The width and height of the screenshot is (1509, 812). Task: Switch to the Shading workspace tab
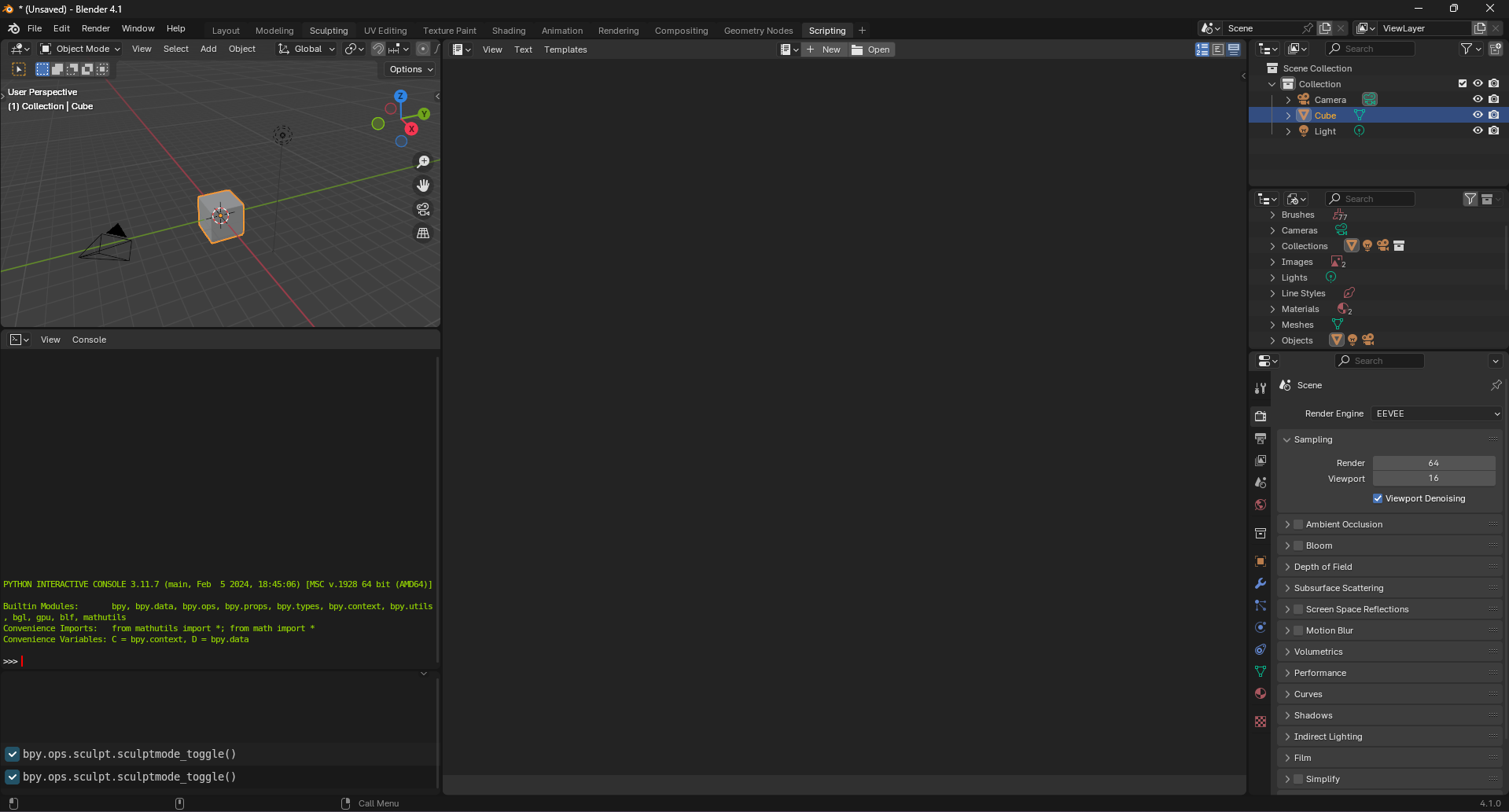pyautogui.click(x=509, y=30)
